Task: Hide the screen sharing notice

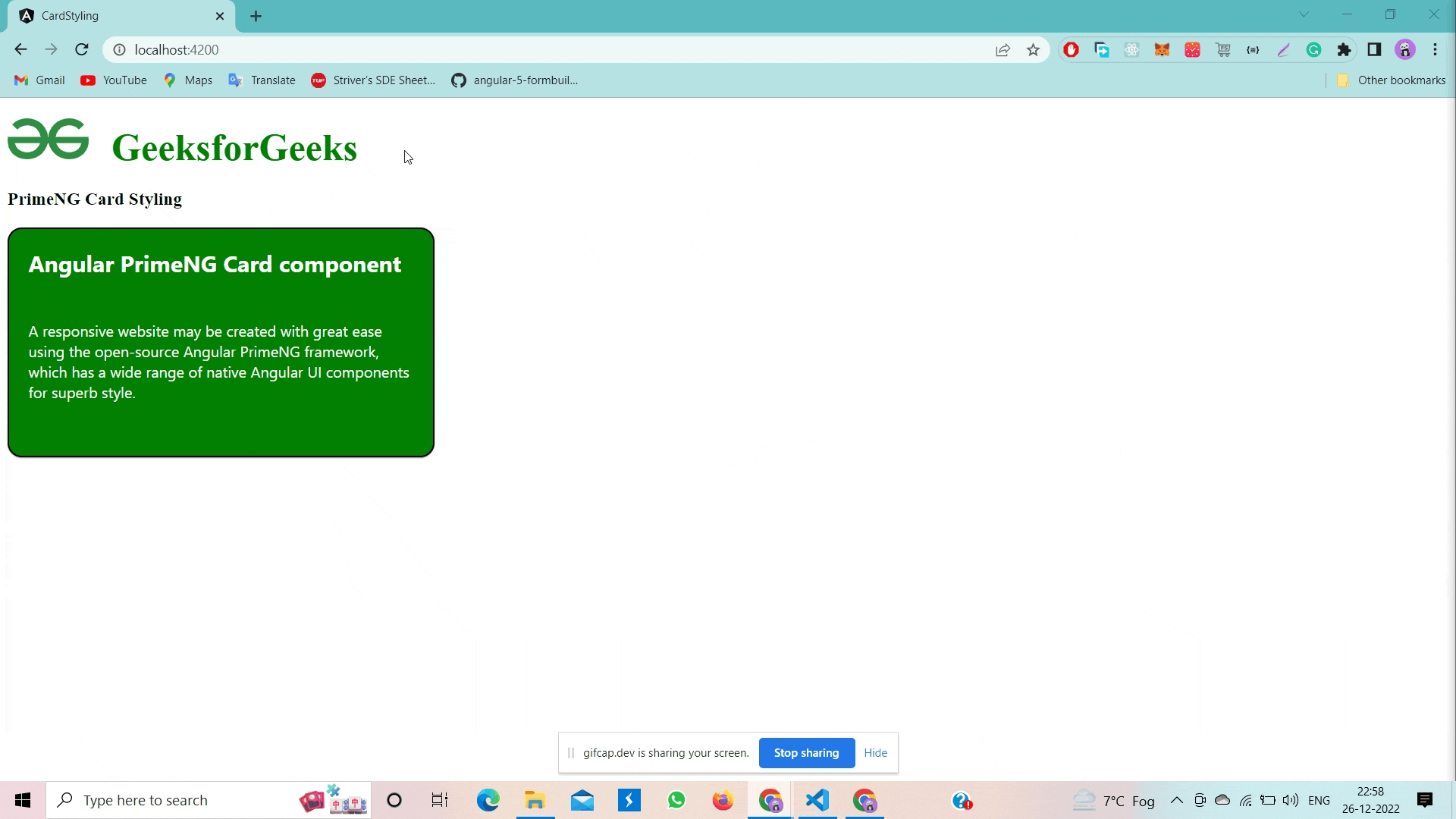Action: click(x=875, y=753)
